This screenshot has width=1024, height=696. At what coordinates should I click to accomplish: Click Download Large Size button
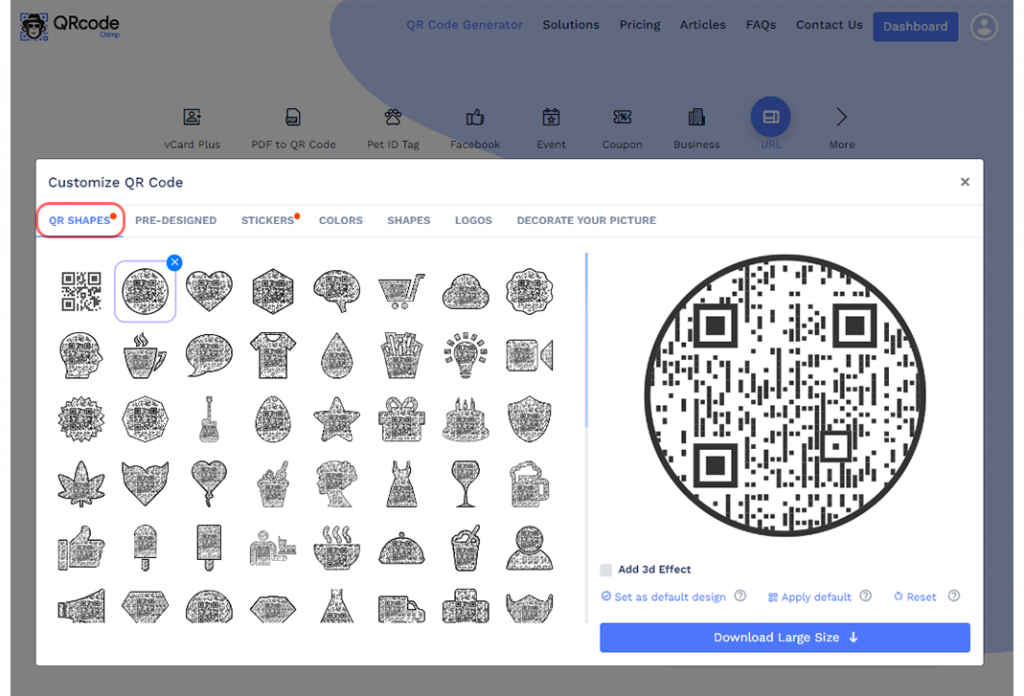point(785,638)
